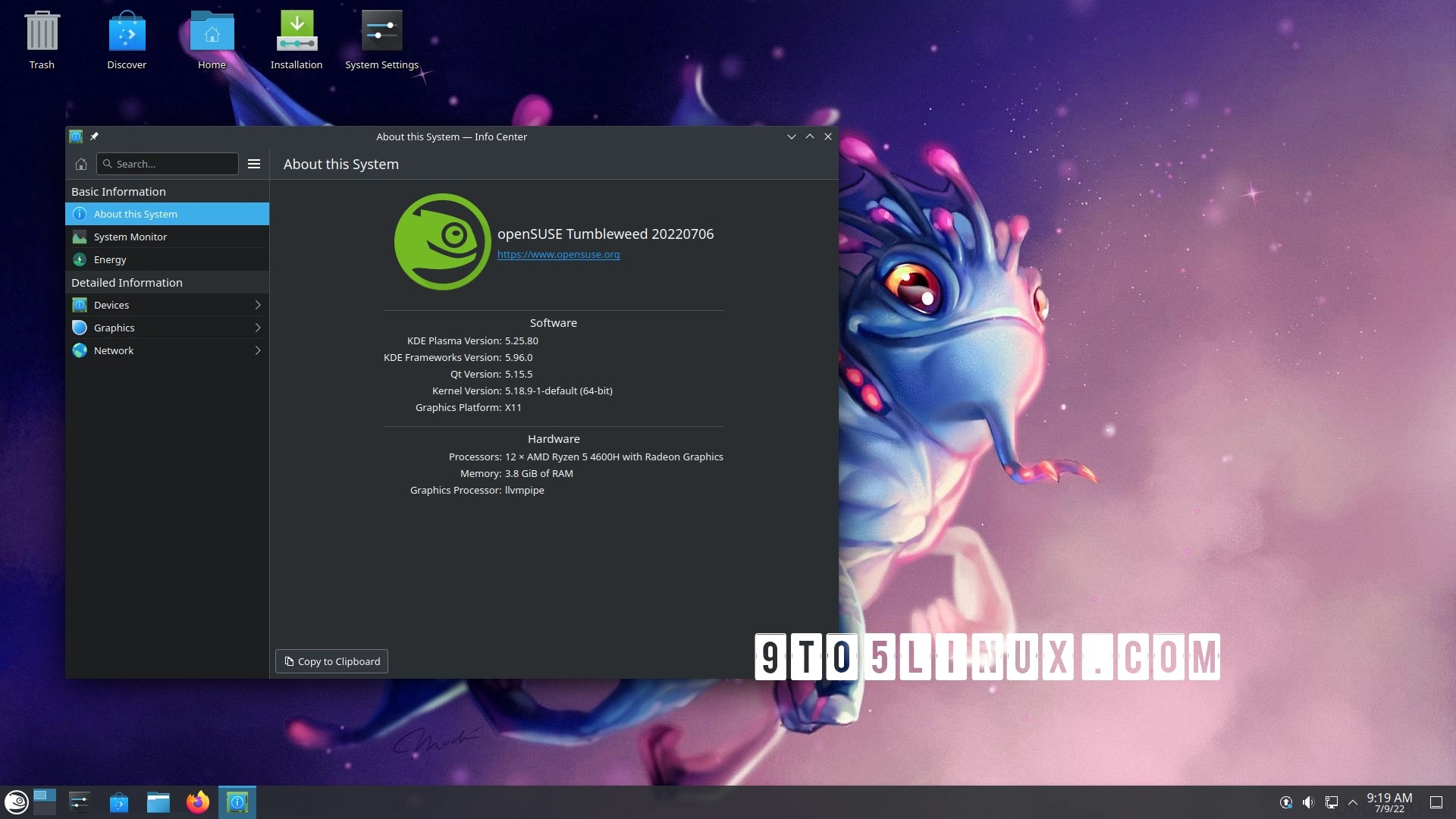The image size is (1456, 819).
Task: Click the "Basic Information" sidebar header
Action: coord(118,192)
